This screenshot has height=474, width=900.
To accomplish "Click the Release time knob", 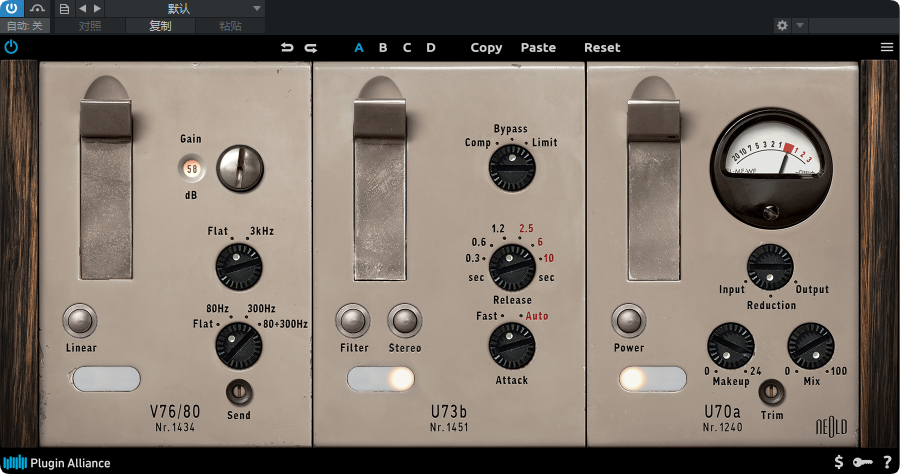I will [x=512, y=267].
